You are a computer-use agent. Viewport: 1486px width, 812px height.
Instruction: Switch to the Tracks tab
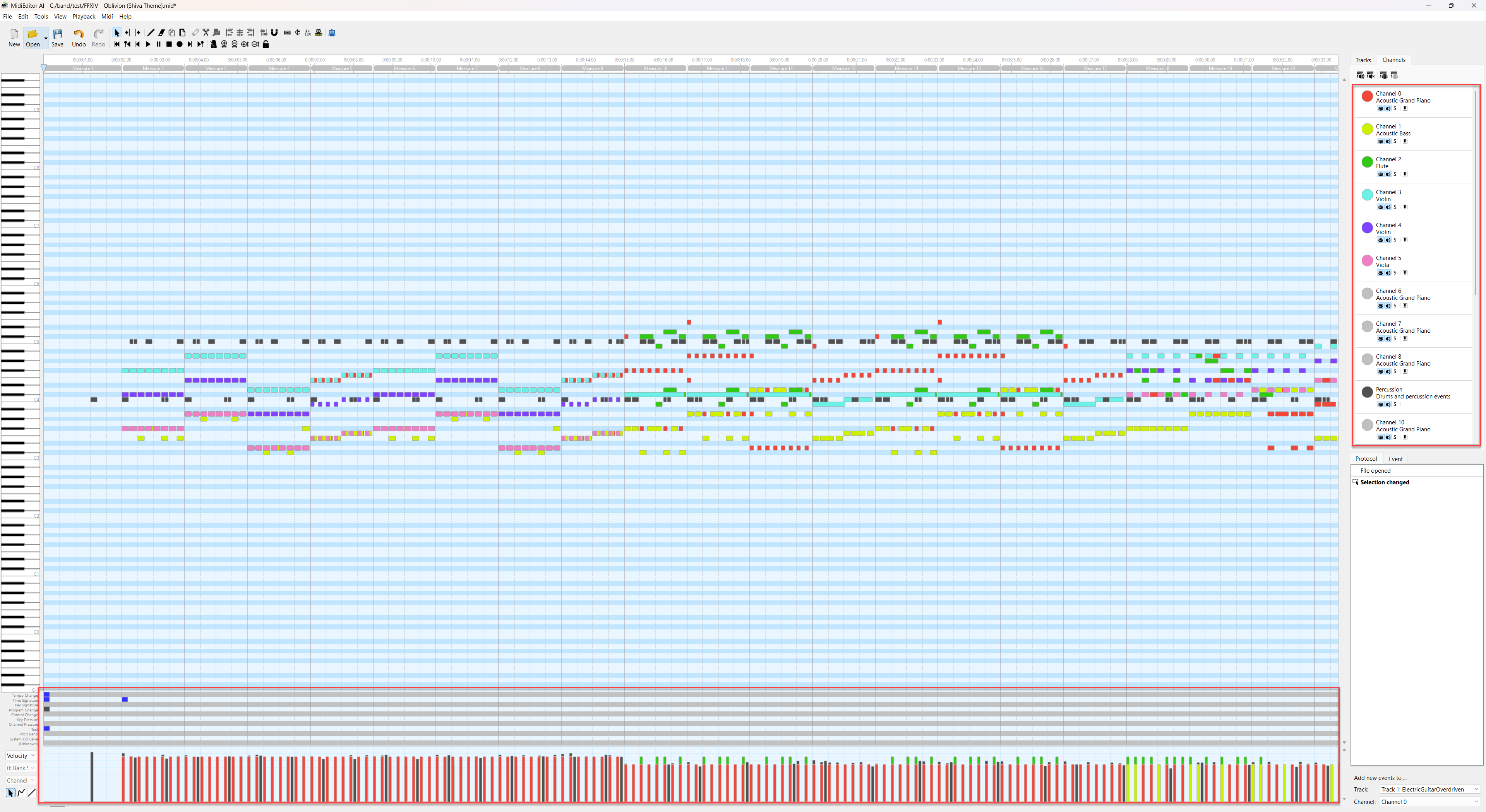pos(1363,60)
